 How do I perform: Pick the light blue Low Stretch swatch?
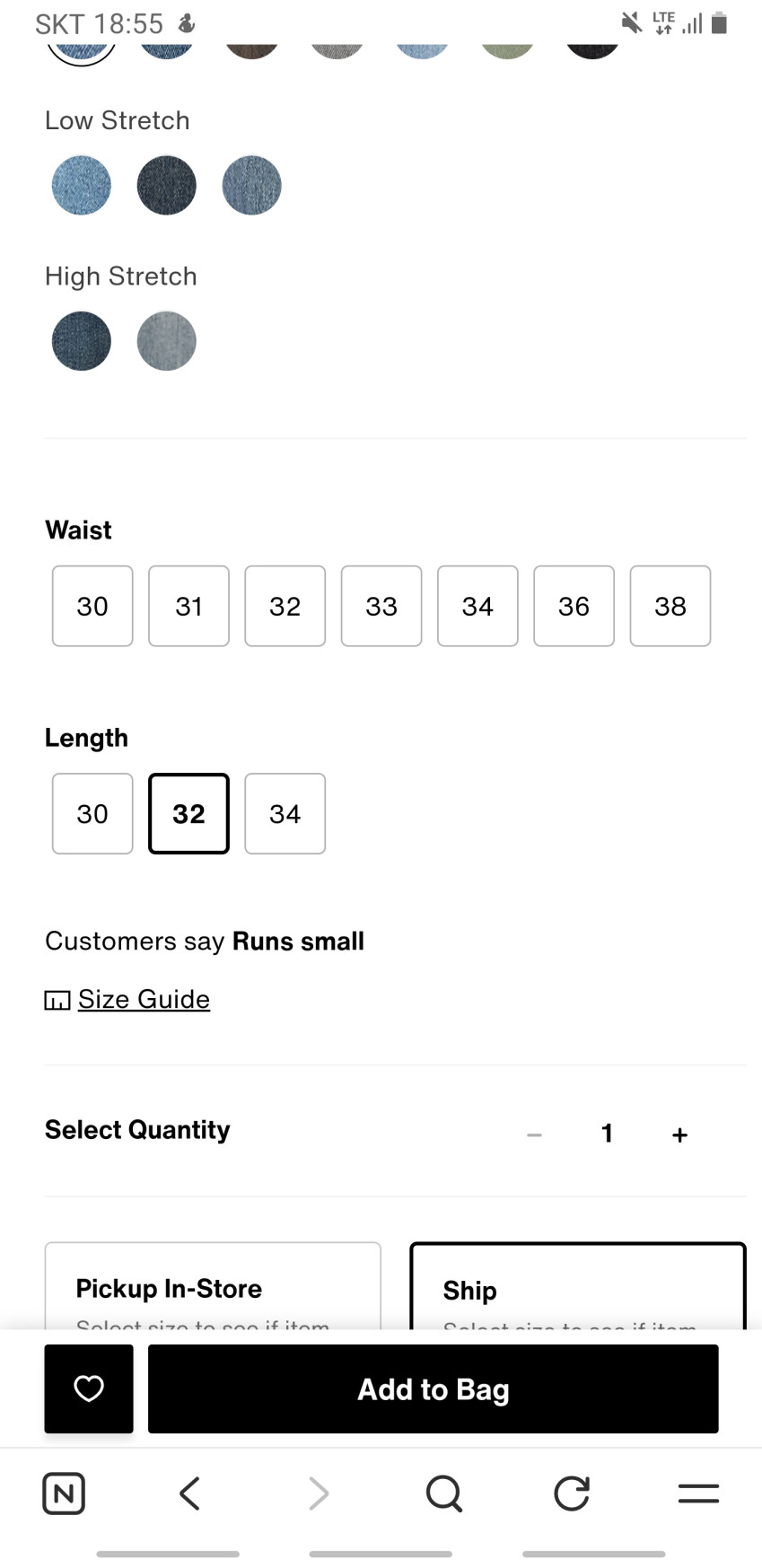(82, 186)
